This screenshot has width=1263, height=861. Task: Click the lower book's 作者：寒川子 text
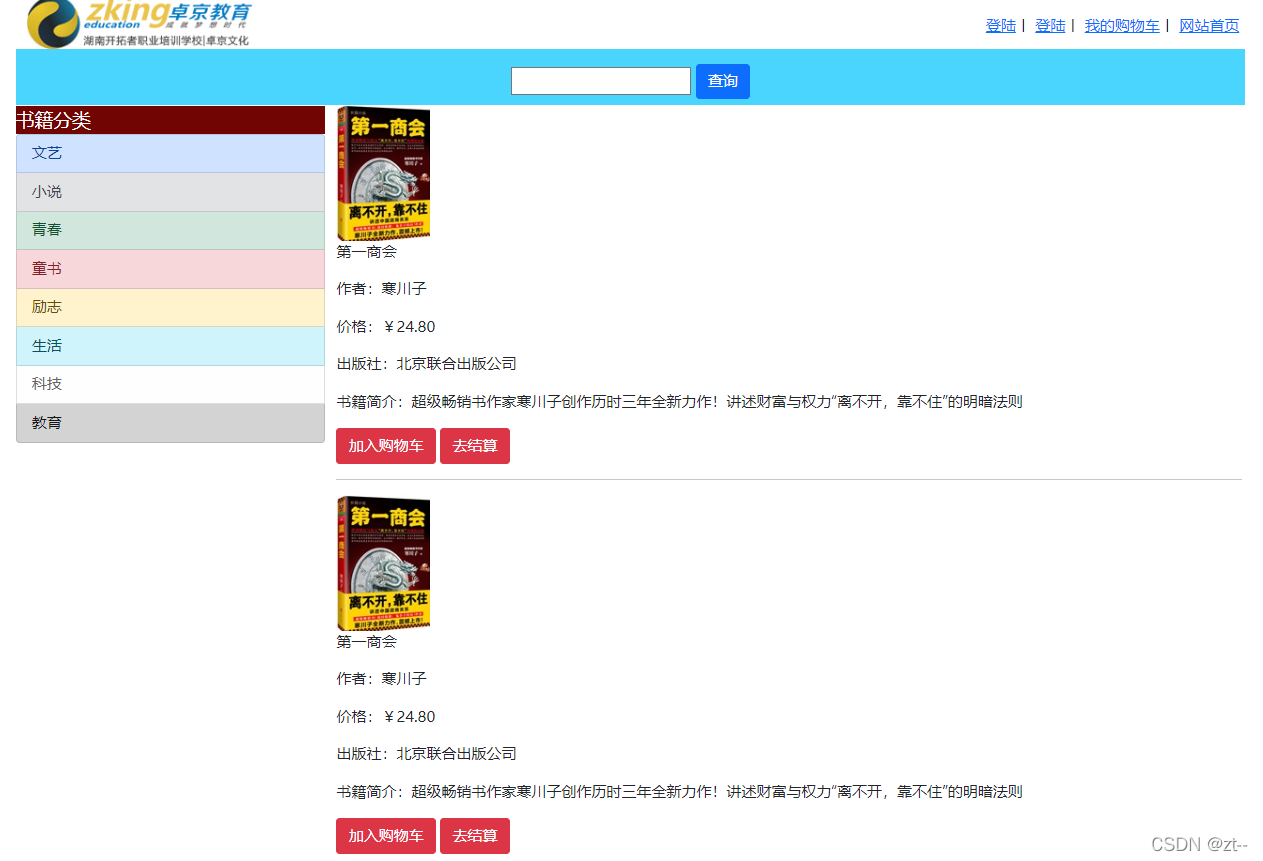pos(381,679)
